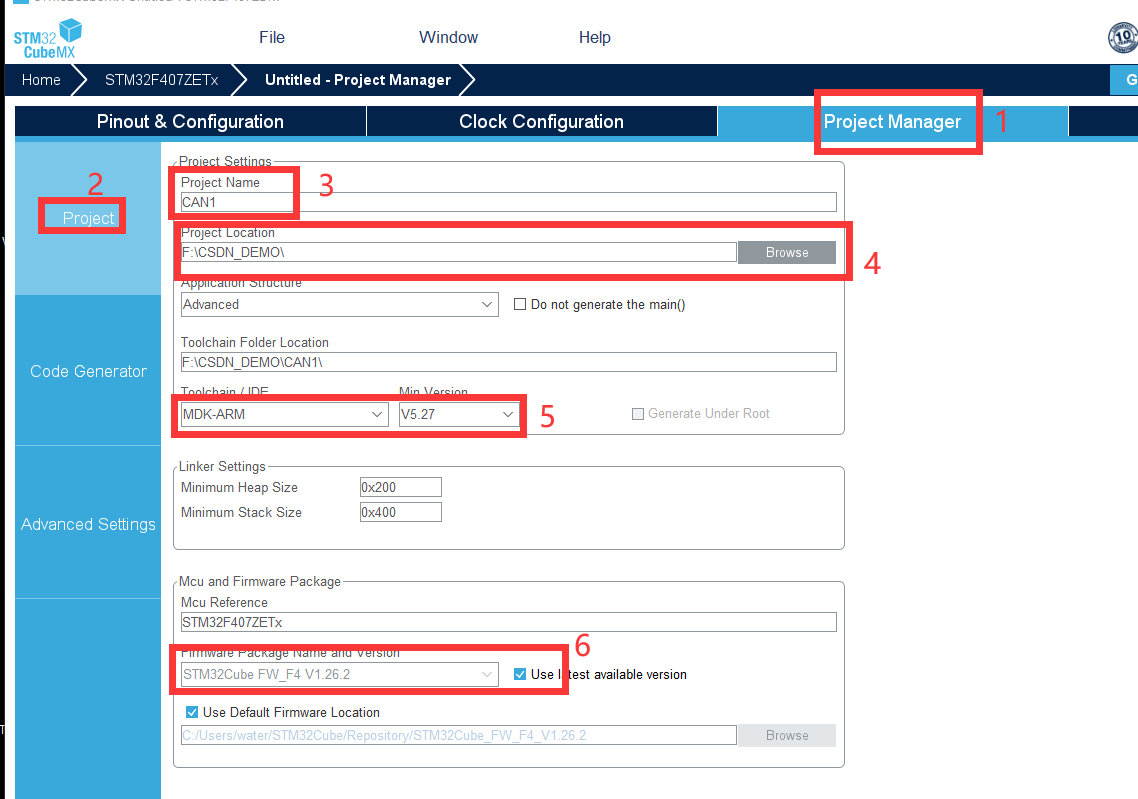Open the File menu
This screenshot has height=799, width=1138.
271,38
